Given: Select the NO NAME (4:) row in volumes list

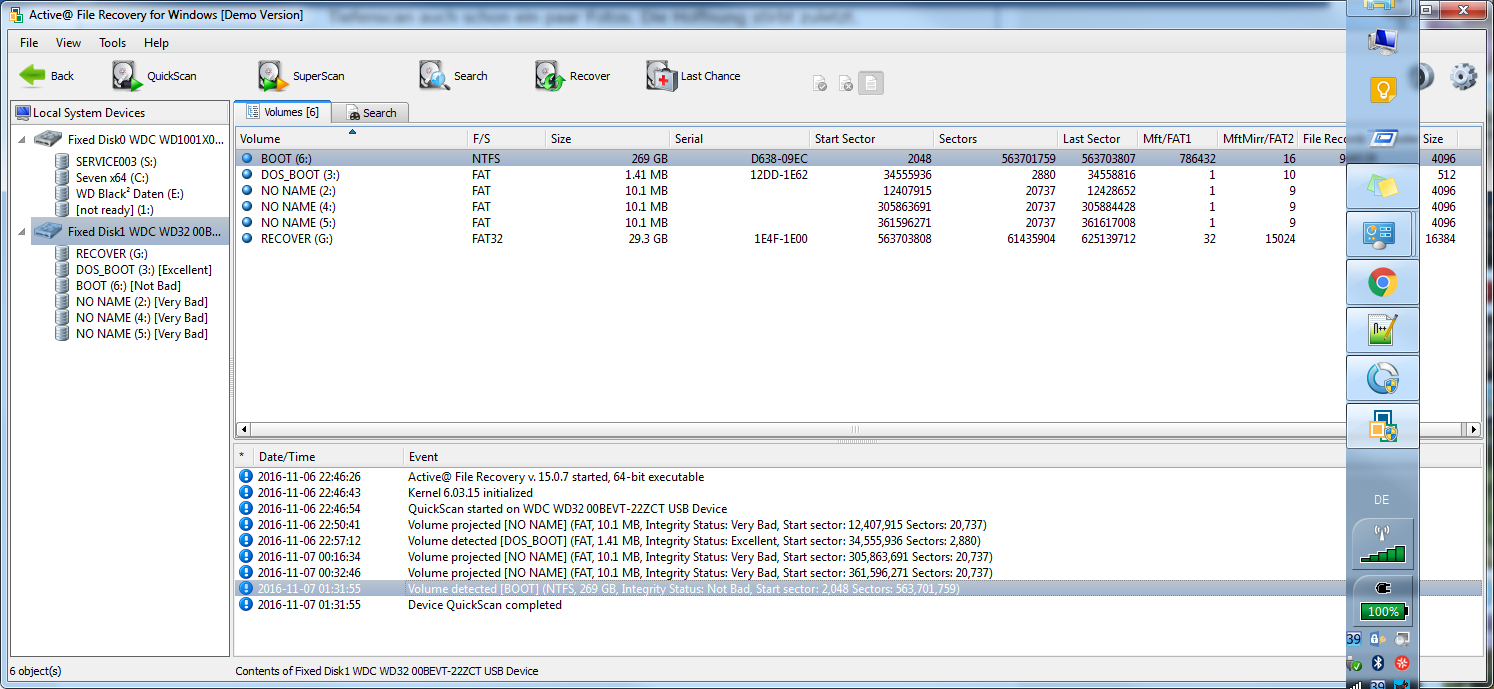Looking at the screenshot, I should point(858,207).
